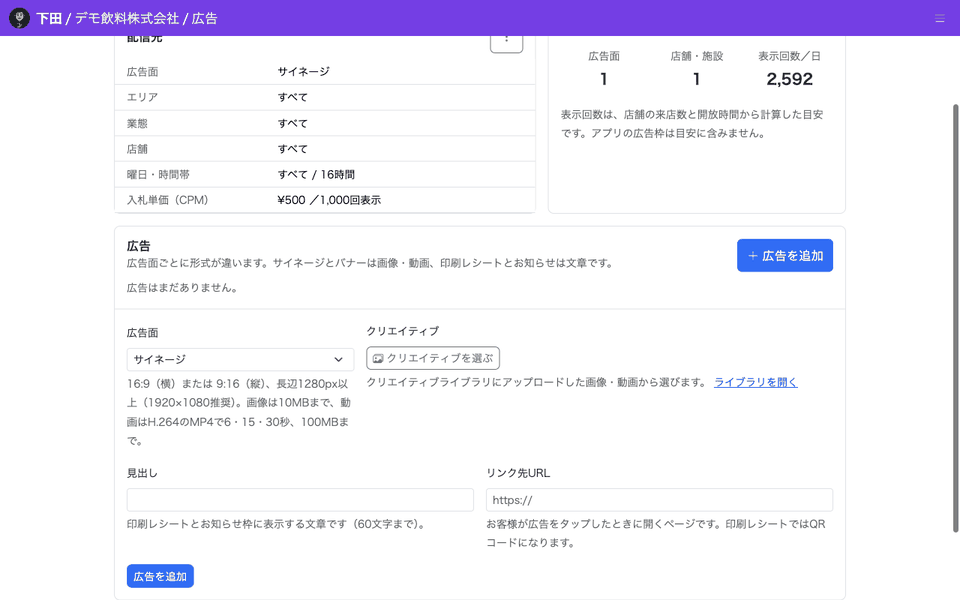Viewport: 960px width, 600px height.
Task: Click the 2,592 表示回数 figure
Action: tap(789, 79)
